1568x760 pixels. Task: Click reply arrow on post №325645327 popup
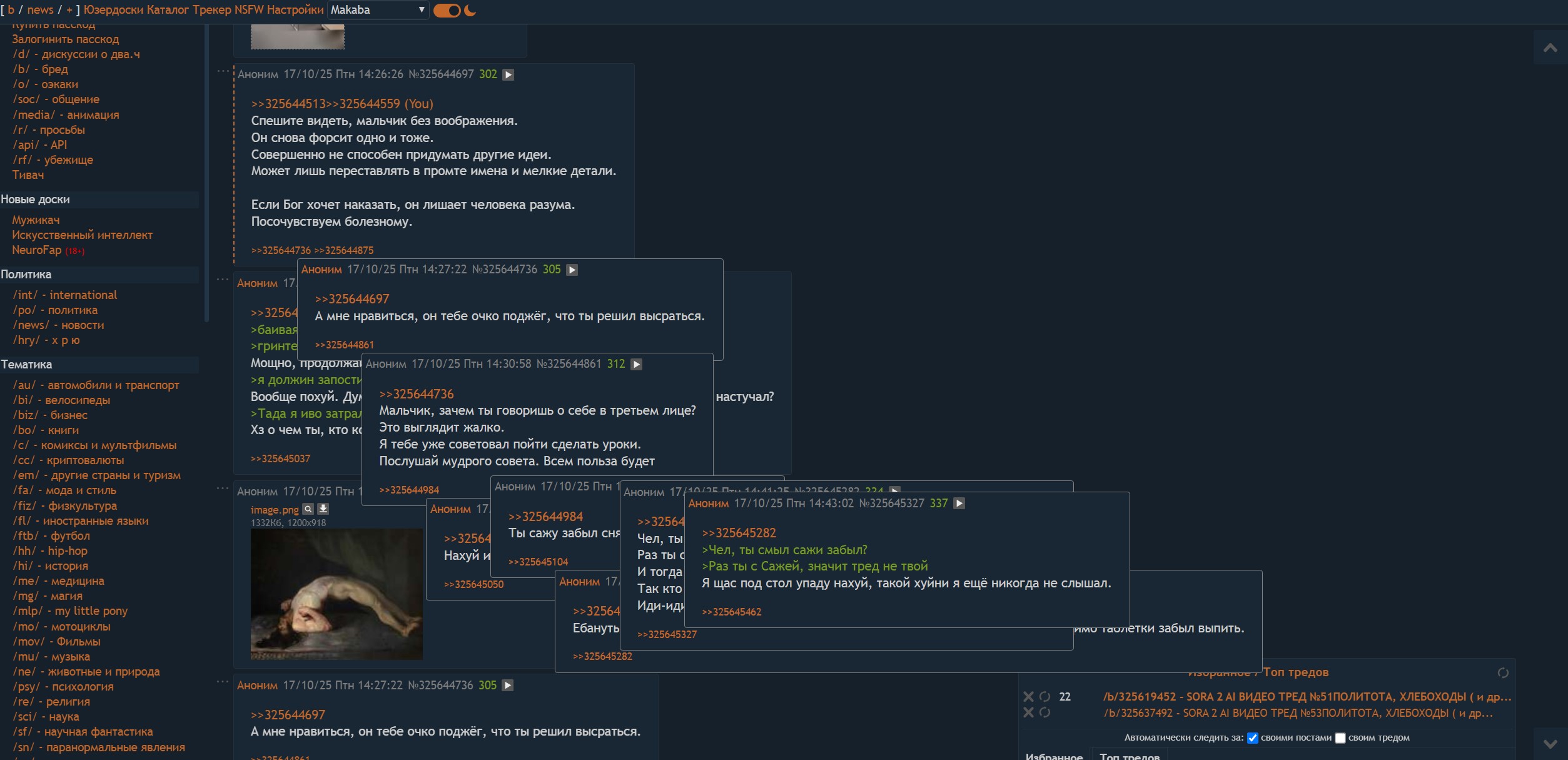click(959, 504)
